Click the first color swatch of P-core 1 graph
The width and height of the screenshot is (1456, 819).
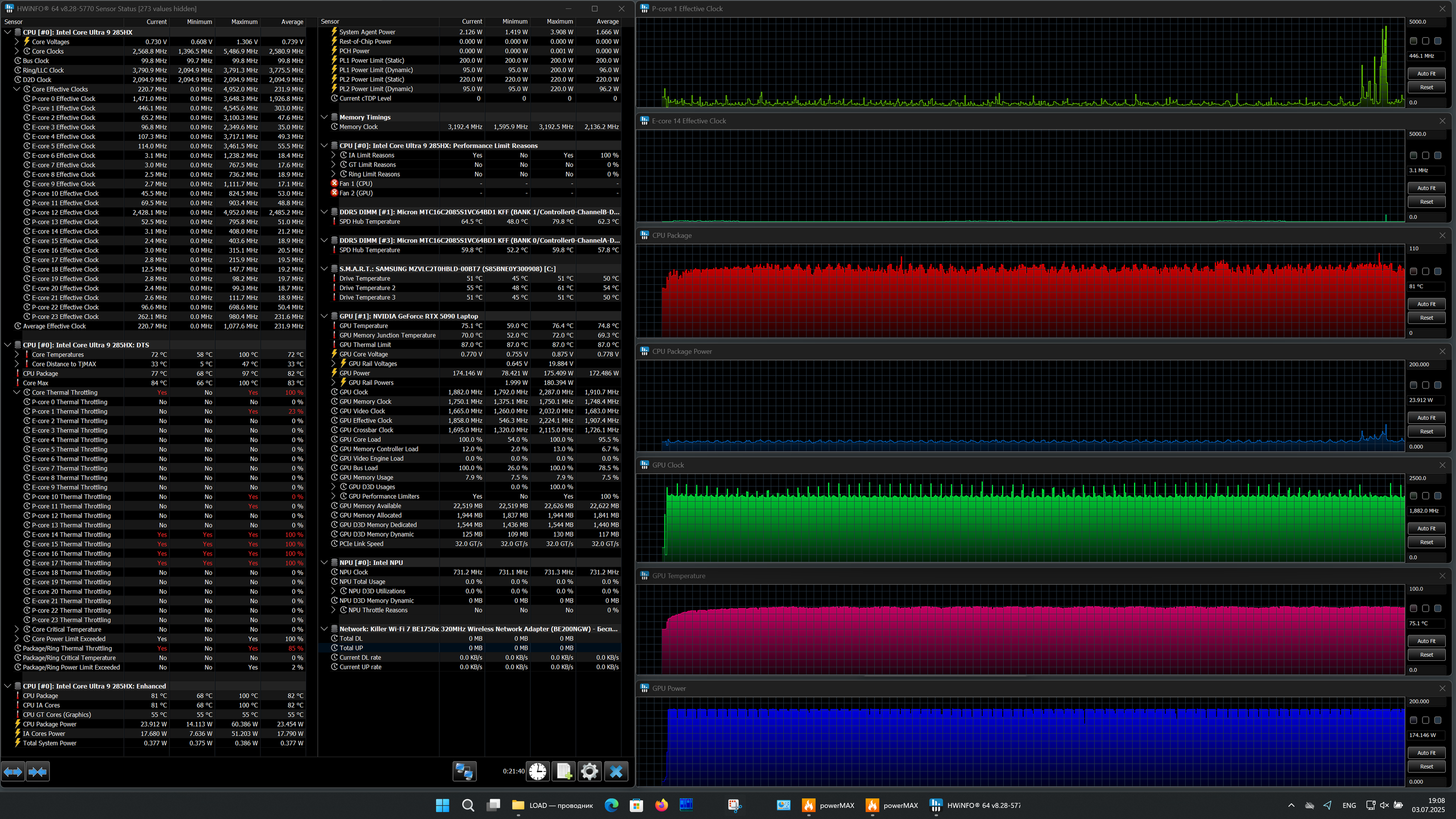tap(1413, 41)
